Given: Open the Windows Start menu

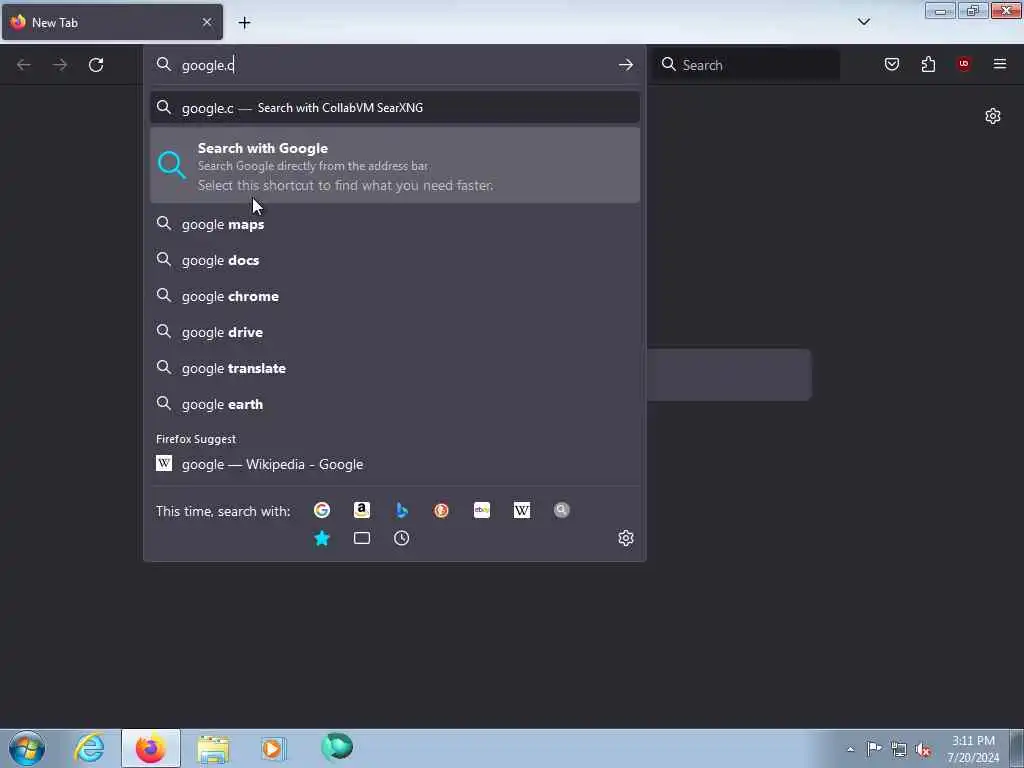Looking at the screenshot, I should click(27, 748).
